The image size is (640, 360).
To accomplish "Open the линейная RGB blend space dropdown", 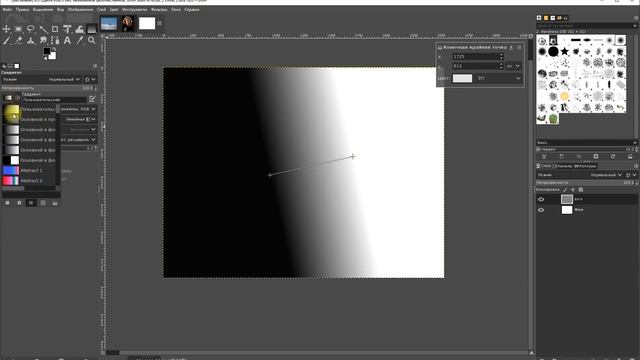I will (x=78, y=109).
